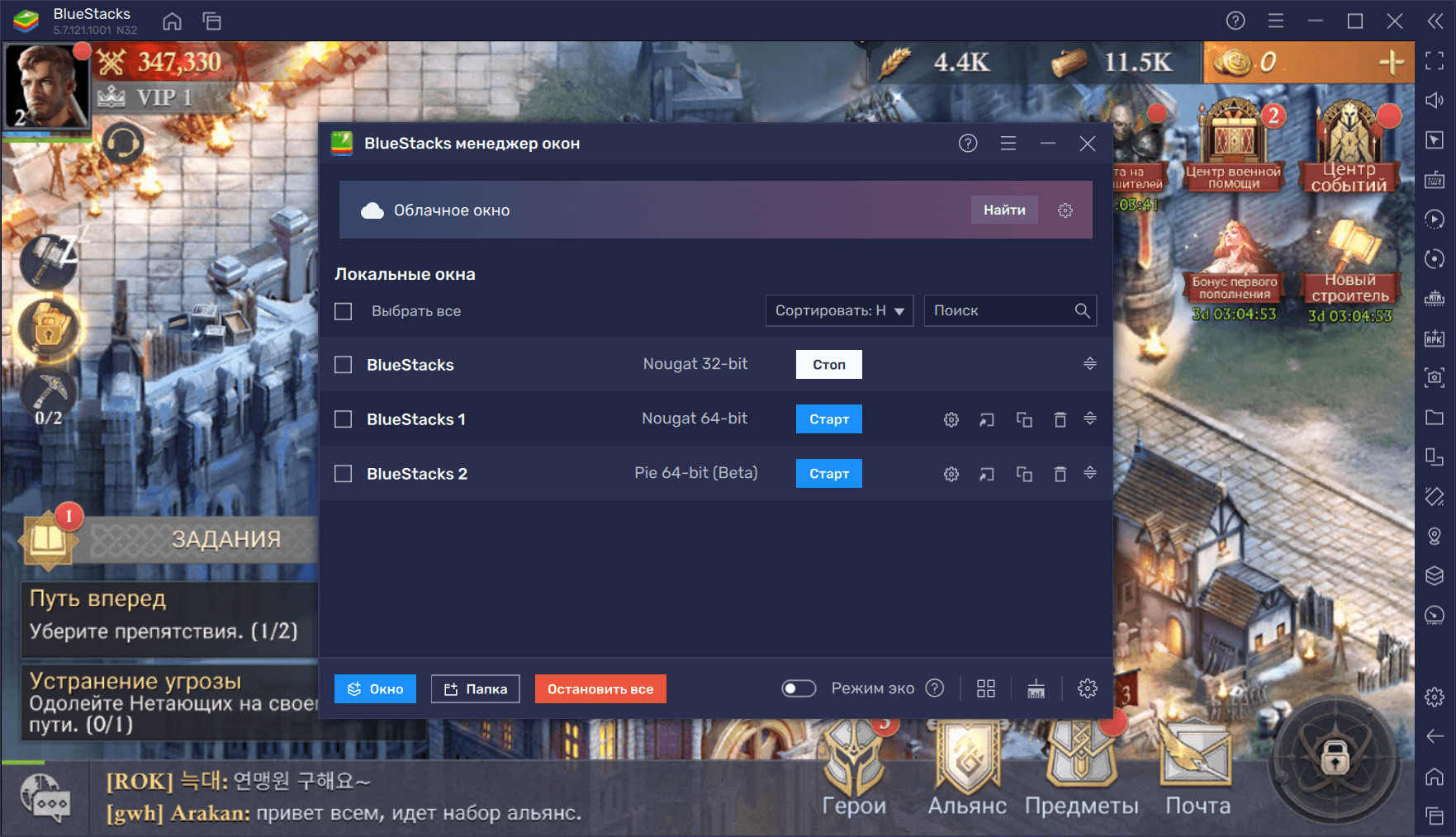Open cloud window settings gear

(x=1065, y=210)
